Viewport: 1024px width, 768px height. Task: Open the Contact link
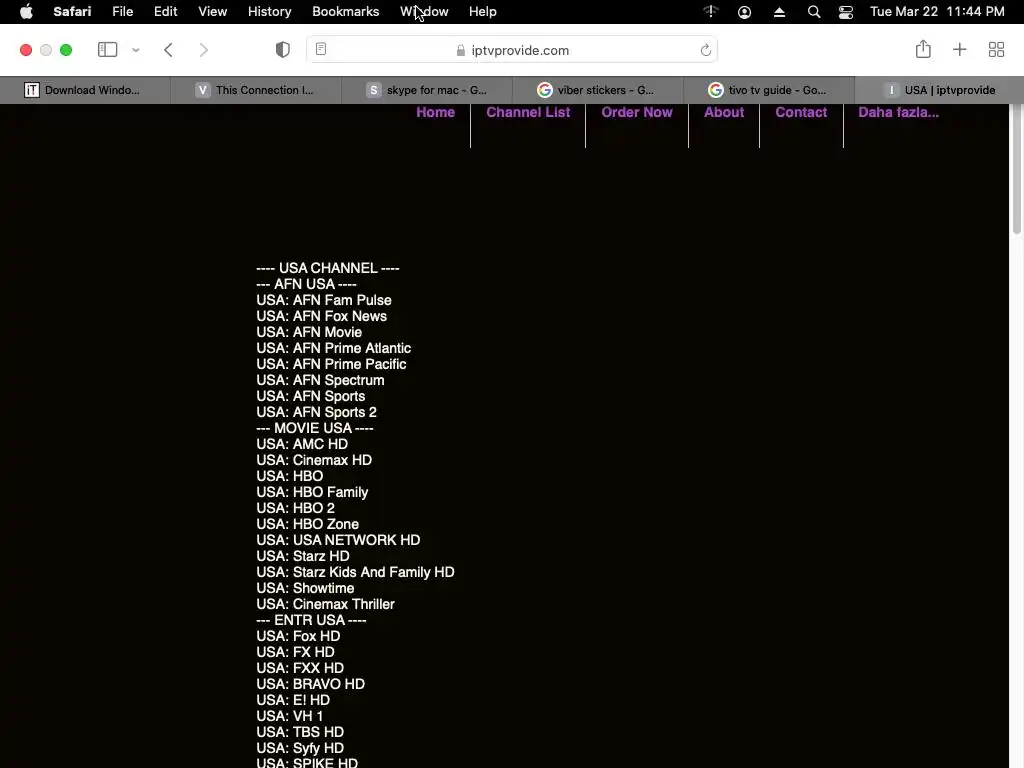[801, 112]
